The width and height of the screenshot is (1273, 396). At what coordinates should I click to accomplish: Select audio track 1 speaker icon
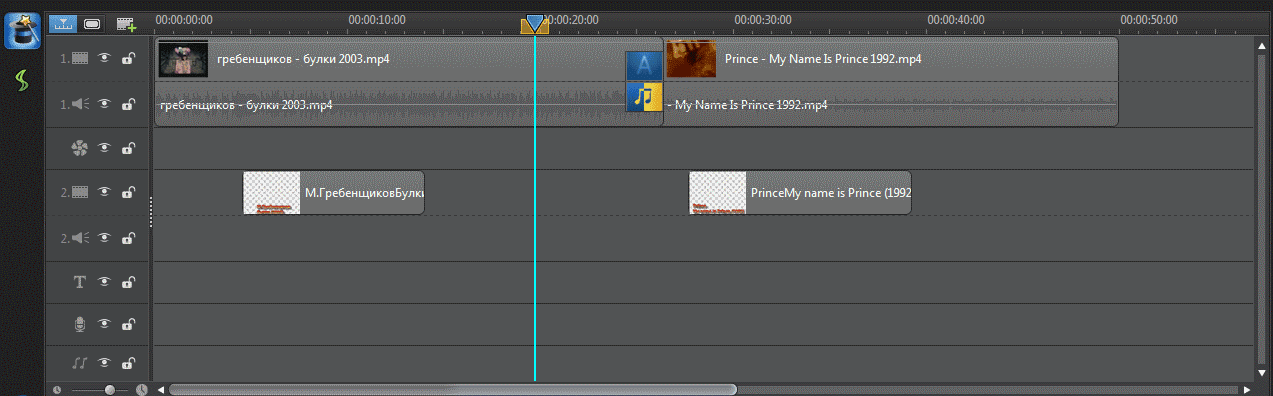(80, 104)
